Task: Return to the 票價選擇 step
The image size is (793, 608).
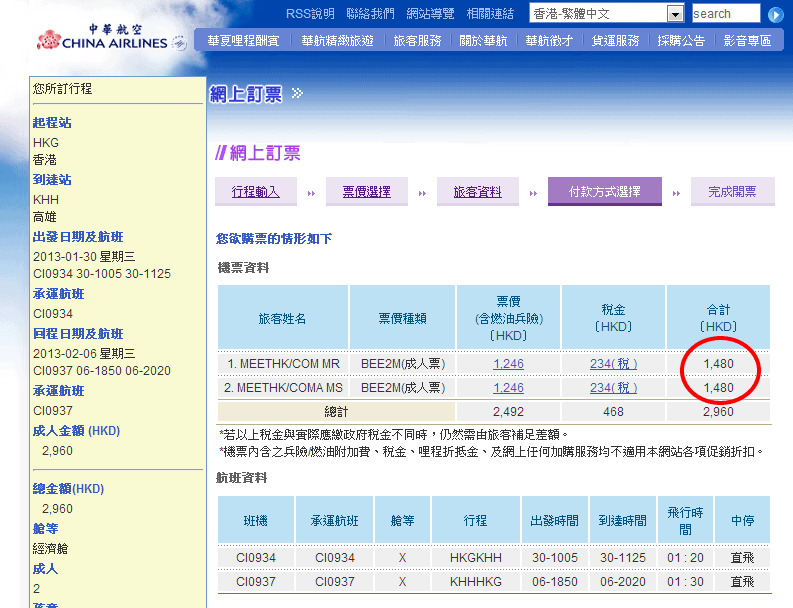Action: (366, 192)
